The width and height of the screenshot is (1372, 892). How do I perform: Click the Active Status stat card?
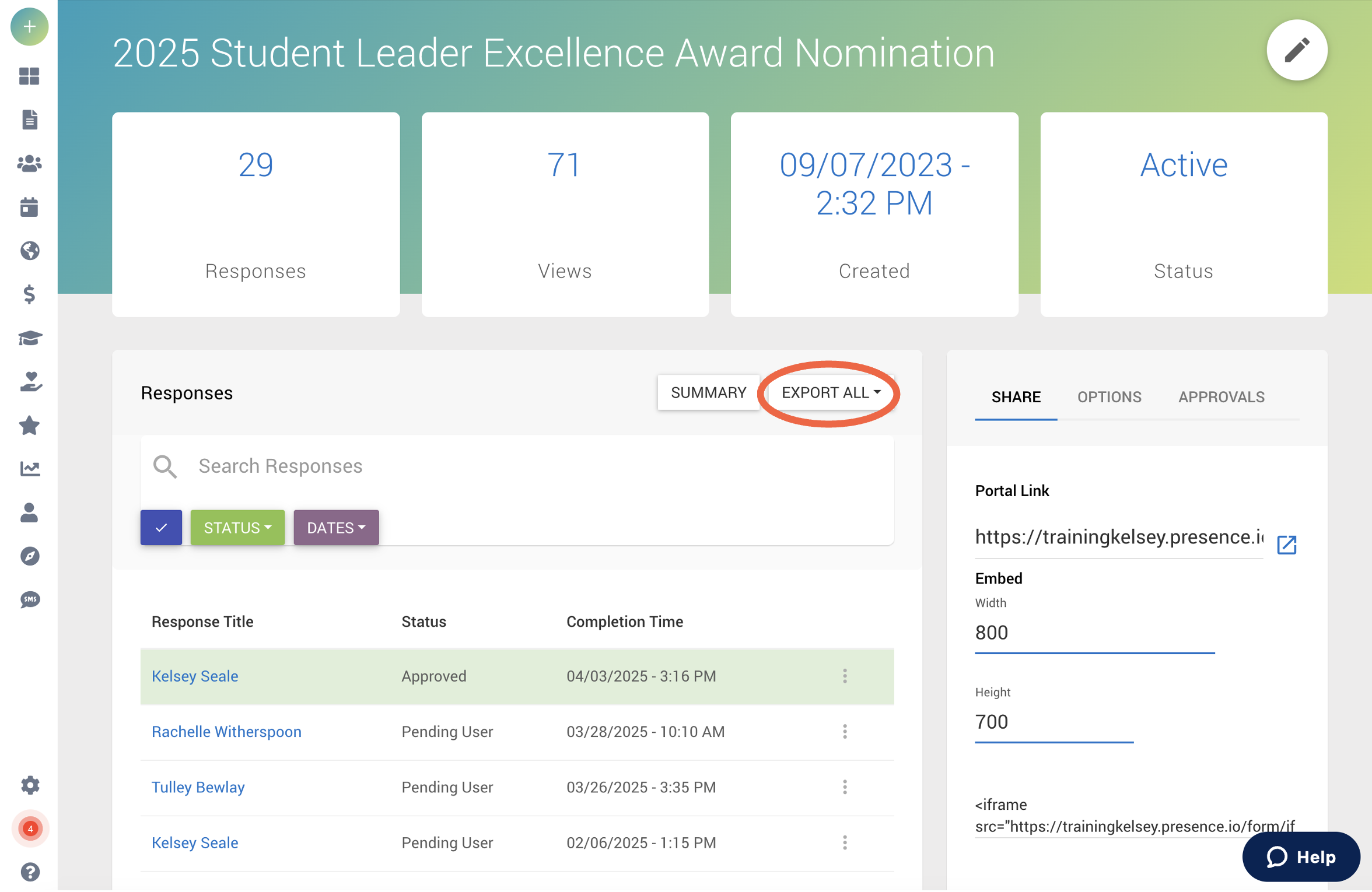coord(1184,215)
